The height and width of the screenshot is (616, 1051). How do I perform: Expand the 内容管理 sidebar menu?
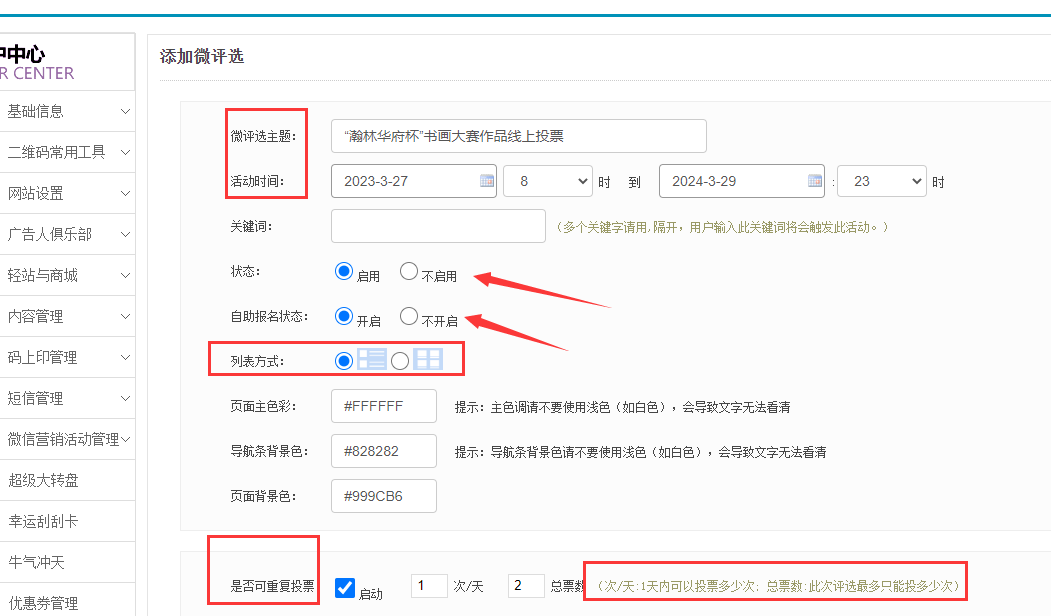(x=67, y=316)
